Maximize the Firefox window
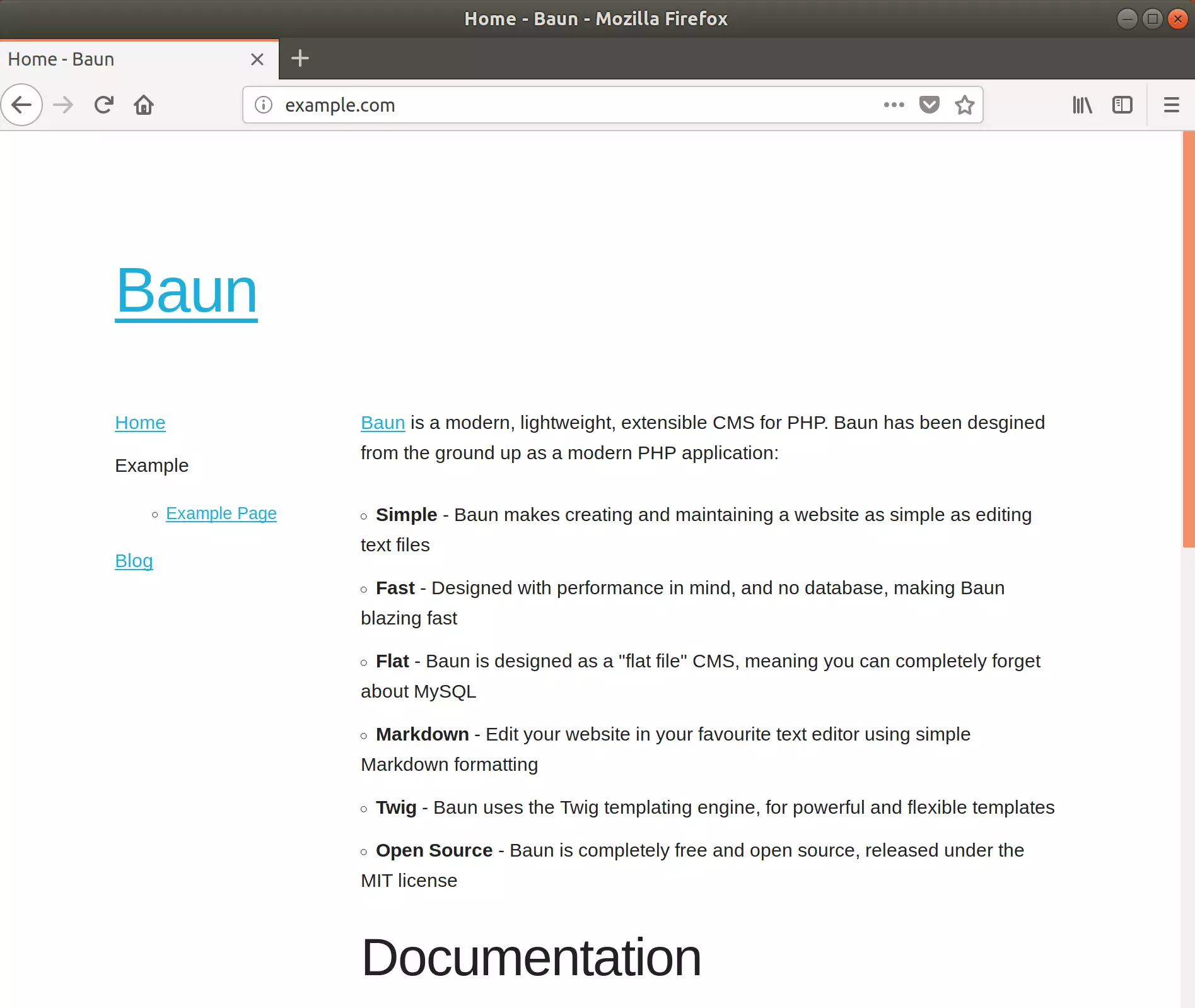Screen dimensions: 1195x1008 click(x=1152, y=19)
